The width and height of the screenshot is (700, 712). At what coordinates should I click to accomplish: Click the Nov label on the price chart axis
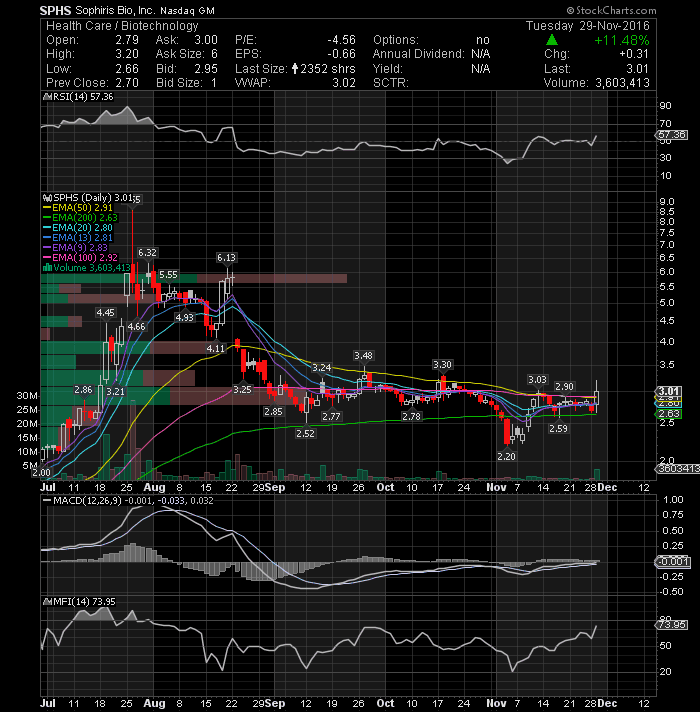click(496, 487)
